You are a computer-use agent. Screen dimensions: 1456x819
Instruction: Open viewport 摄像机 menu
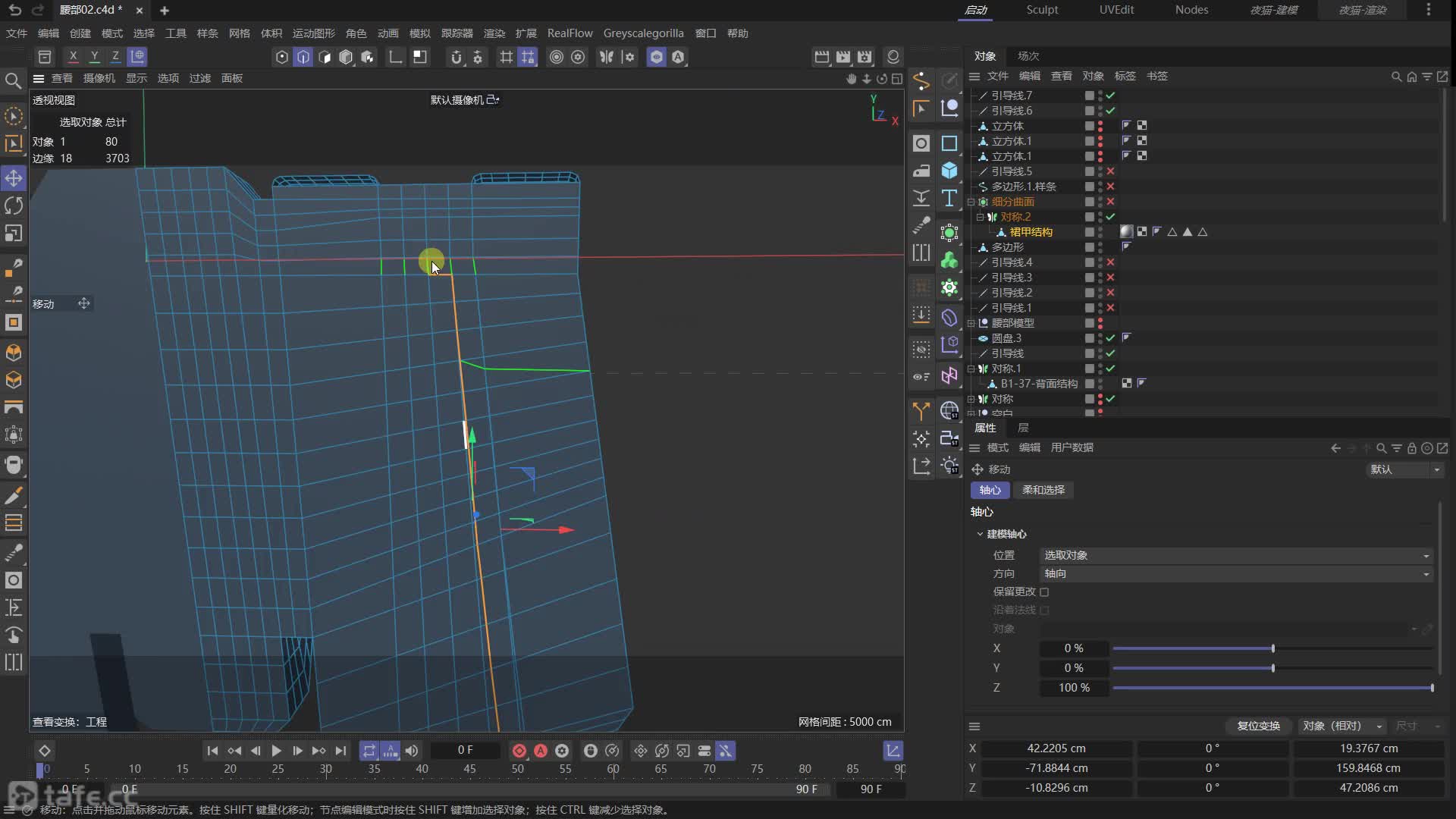(99, 78)
